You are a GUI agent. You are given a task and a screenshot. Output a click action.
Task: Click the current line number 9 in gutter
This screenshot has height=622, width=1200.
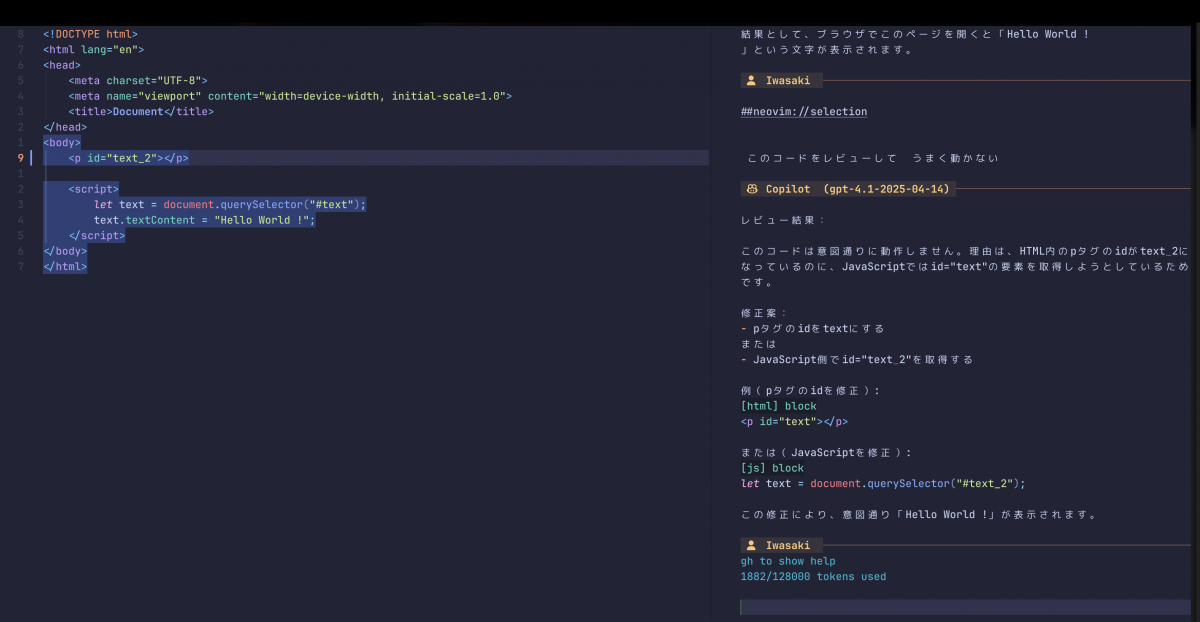(x=21, y=158)
